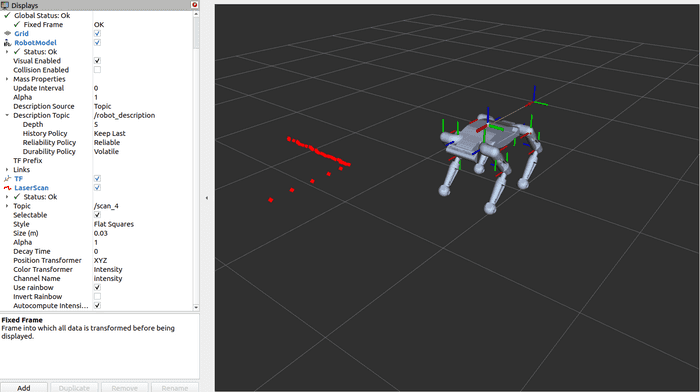Click the RobotModel display icon

point(7,42)
